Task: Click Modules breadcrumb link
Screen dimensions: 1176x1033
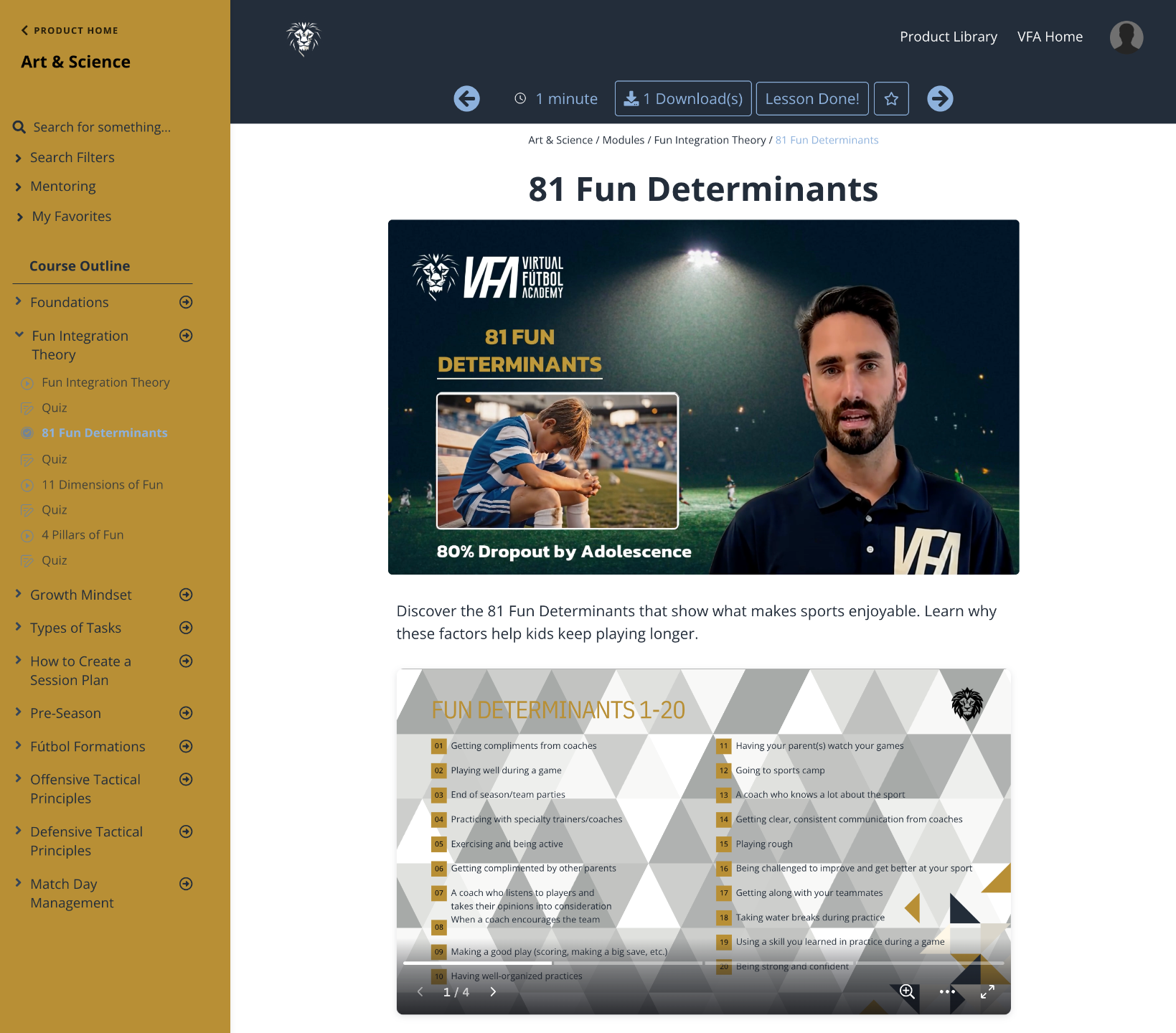Action: pyautogui.click(x=624, y=140)
